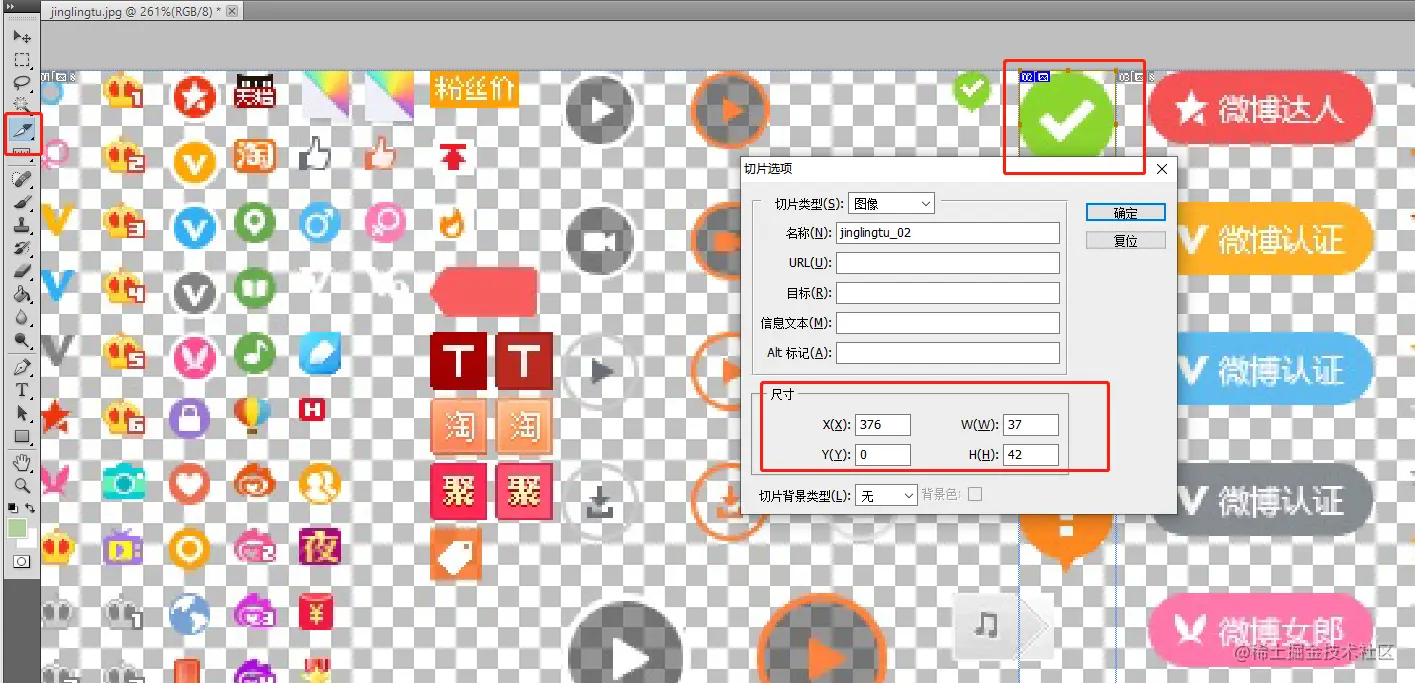The height and width of the screenshot is (683, 1415).
Task: Toggle Quick Mask mode
Action: click(21, 562)
